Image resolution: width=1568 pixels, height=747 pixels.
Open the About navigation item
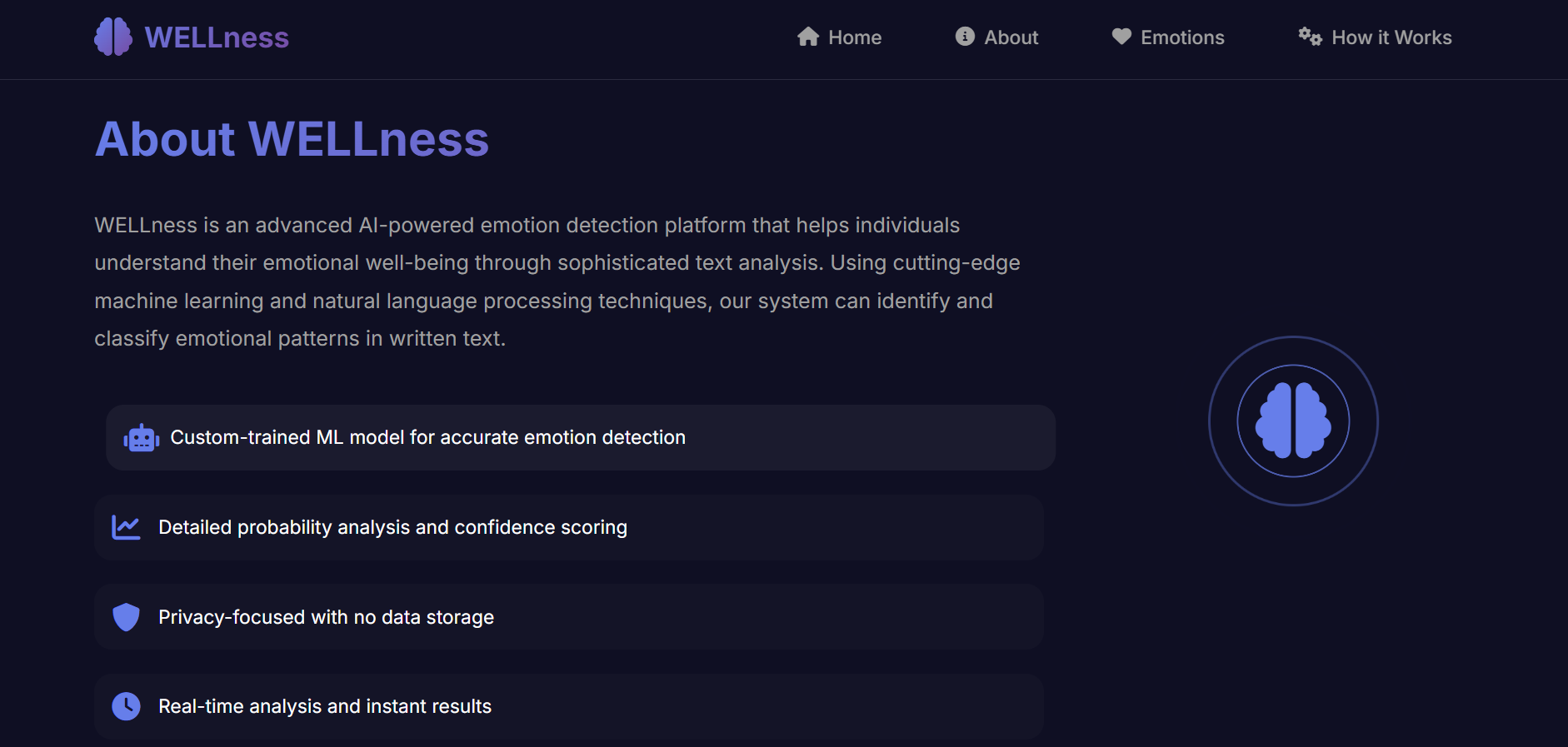[x=1011, y=37]
